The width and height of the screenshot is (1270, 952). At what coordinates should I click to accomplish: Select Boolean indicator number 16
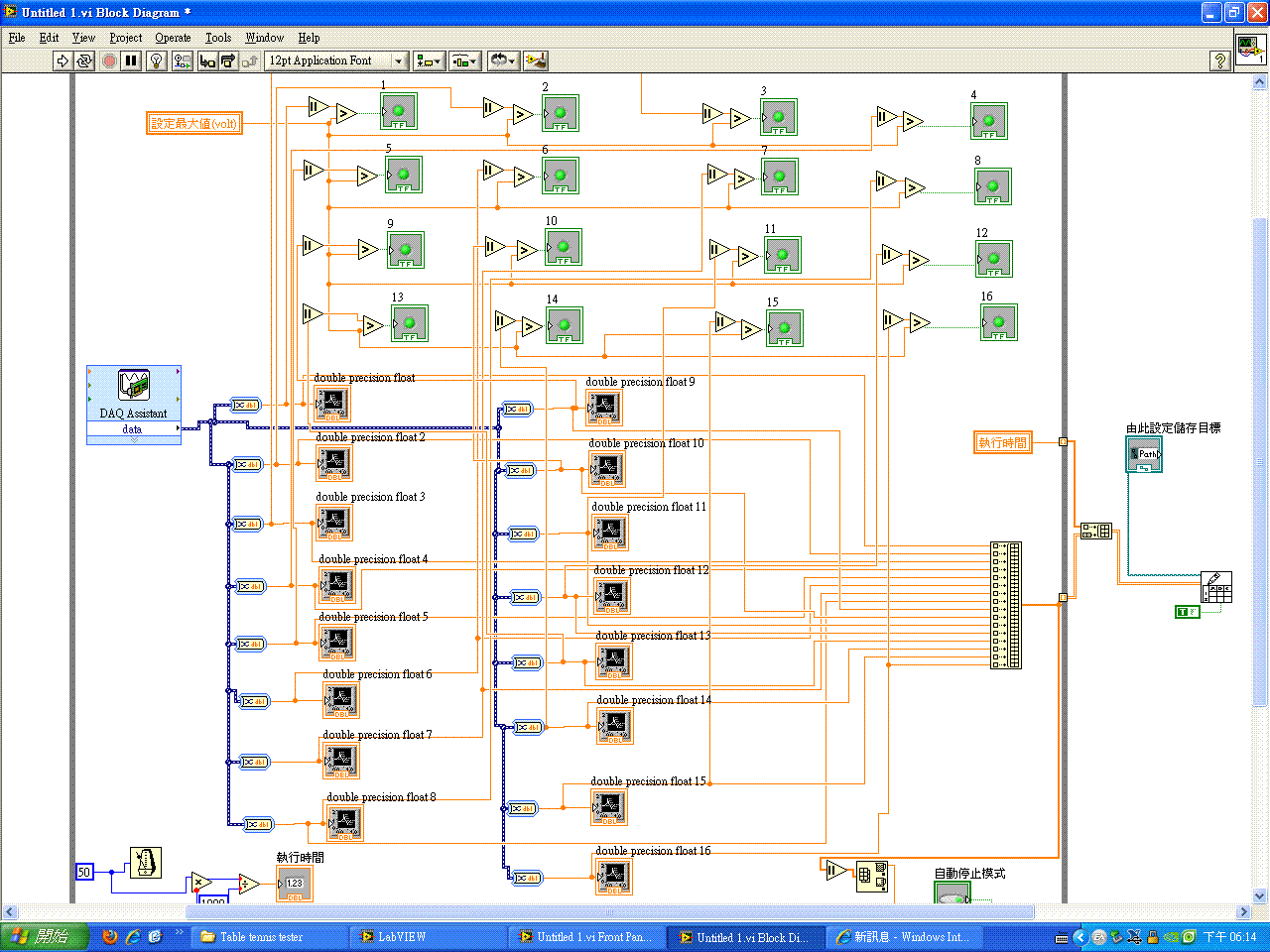pos(999,322)
